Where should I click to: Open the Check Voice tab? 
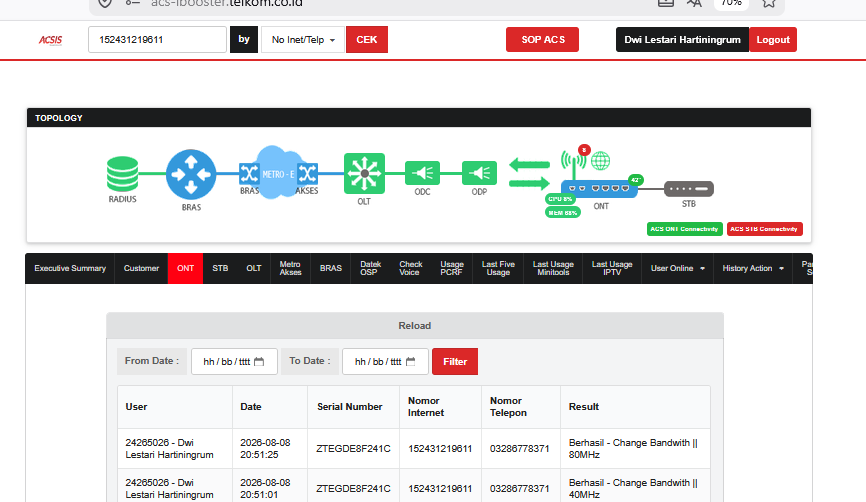(x=410, y=268)
